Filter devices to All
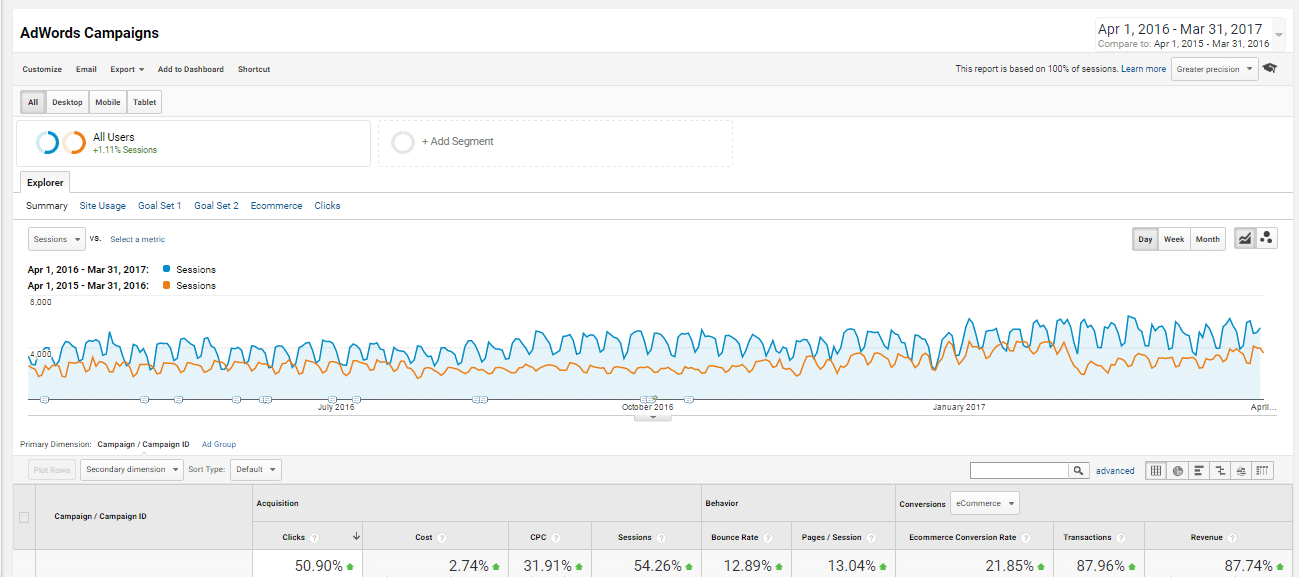The height and width of the screenshot is (577, 1299). (x=33, y=102)
